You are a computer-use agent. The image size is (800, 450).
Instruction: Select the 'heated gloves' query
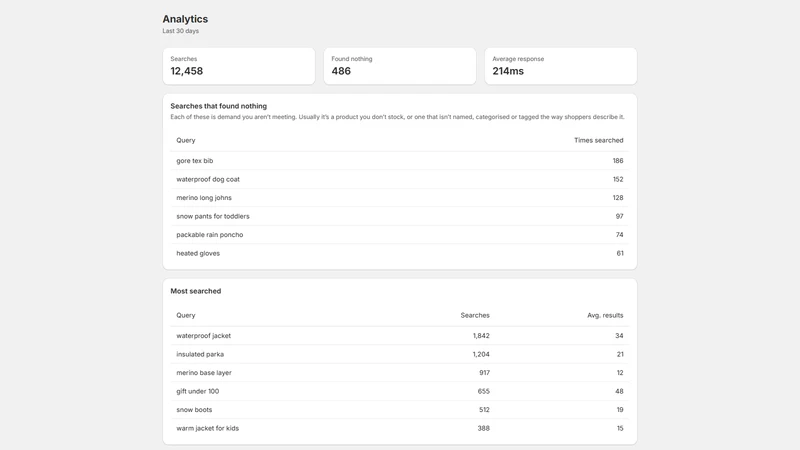(198, 253)
